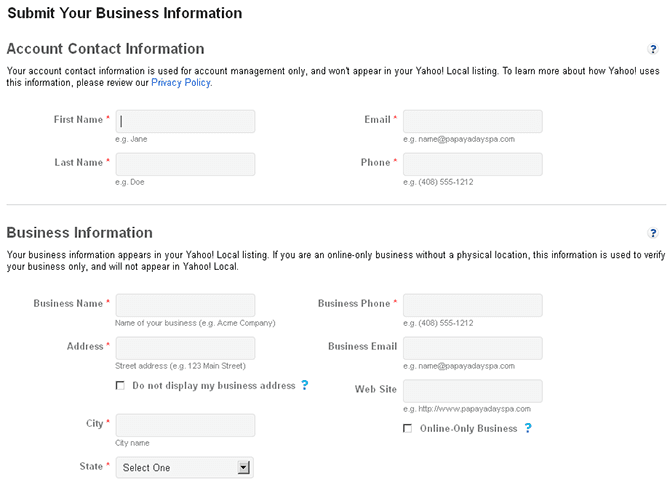Click the Business Email field
Screen dimensions: 670x482
coord(472,348)
